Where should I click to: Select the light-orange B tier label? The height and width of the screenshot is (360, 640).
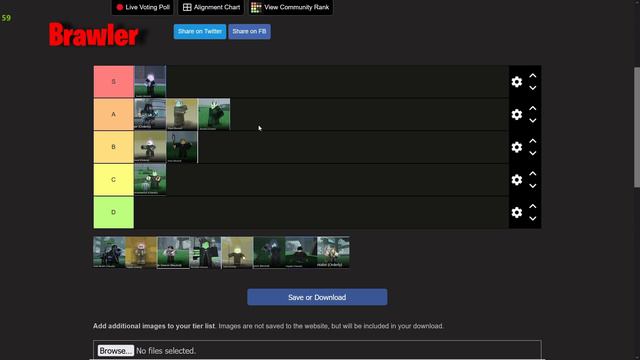click(113, 147)
